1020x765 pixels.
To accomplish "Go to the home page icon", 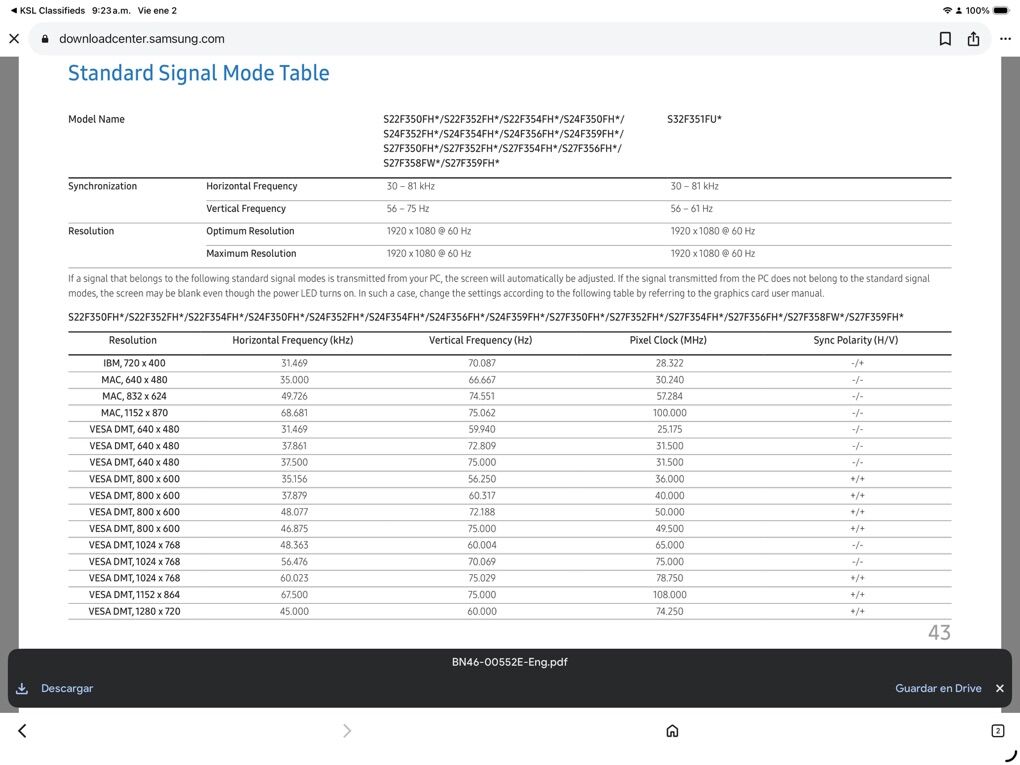I will (672, 731).
